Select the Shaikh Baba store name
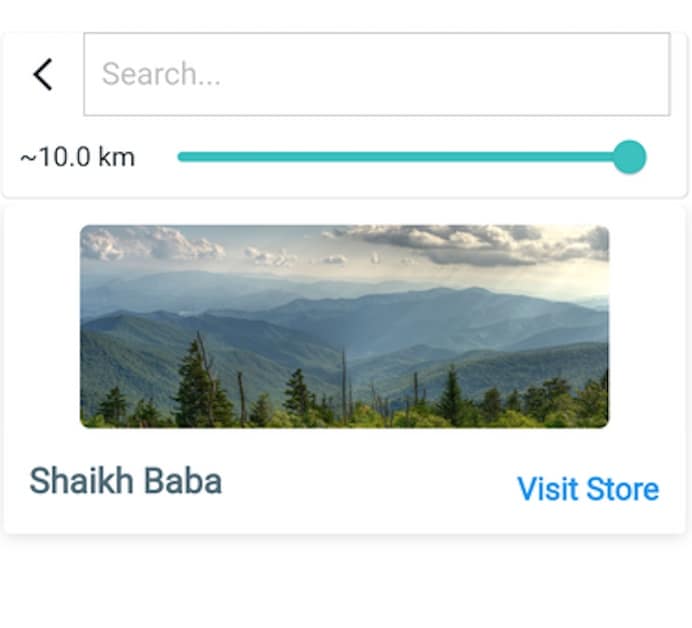Screen dimensions: 692x628 coord(125,481)
